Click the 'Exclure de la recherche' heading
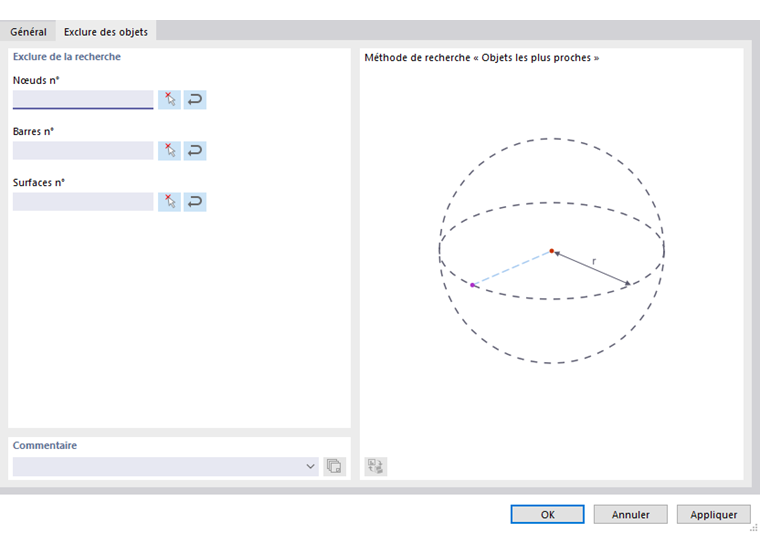 (x=67, y=57)
